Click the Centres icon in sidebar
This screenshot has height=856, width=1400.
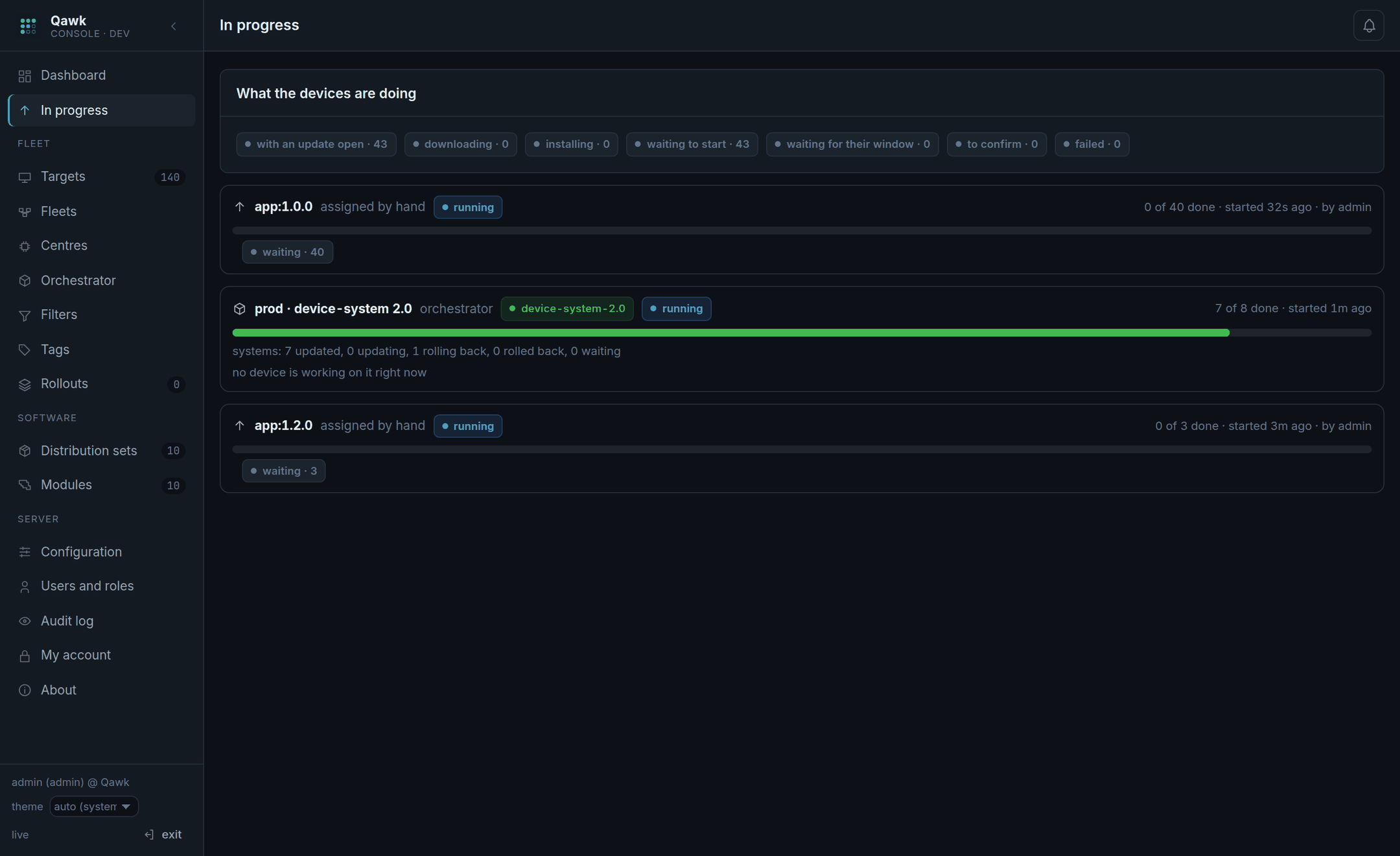pyautogui.click(x=25, y=246)
